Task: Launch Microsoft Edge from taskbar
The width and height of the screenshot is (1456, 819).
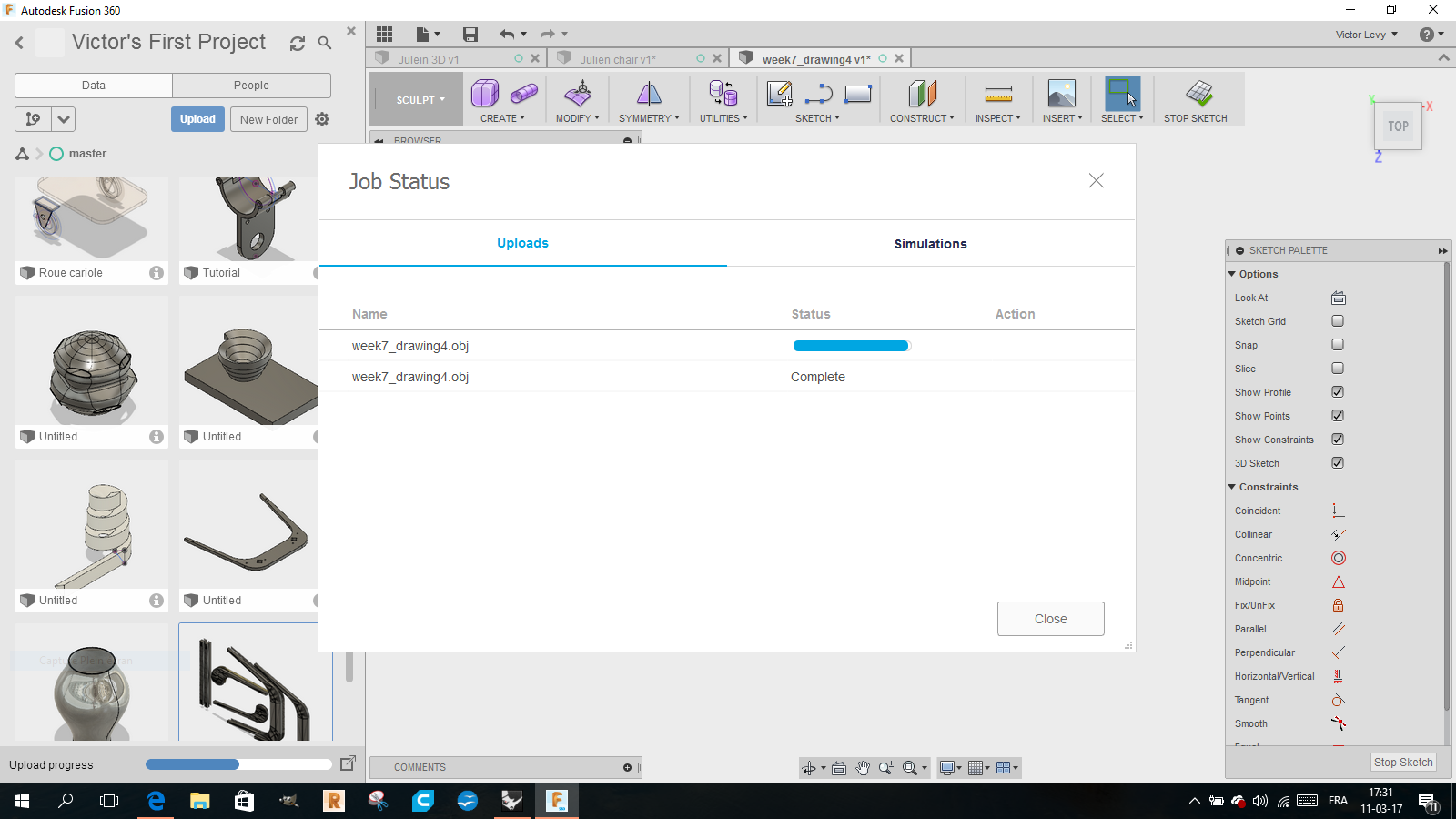Action: click(x=156, y=801)
